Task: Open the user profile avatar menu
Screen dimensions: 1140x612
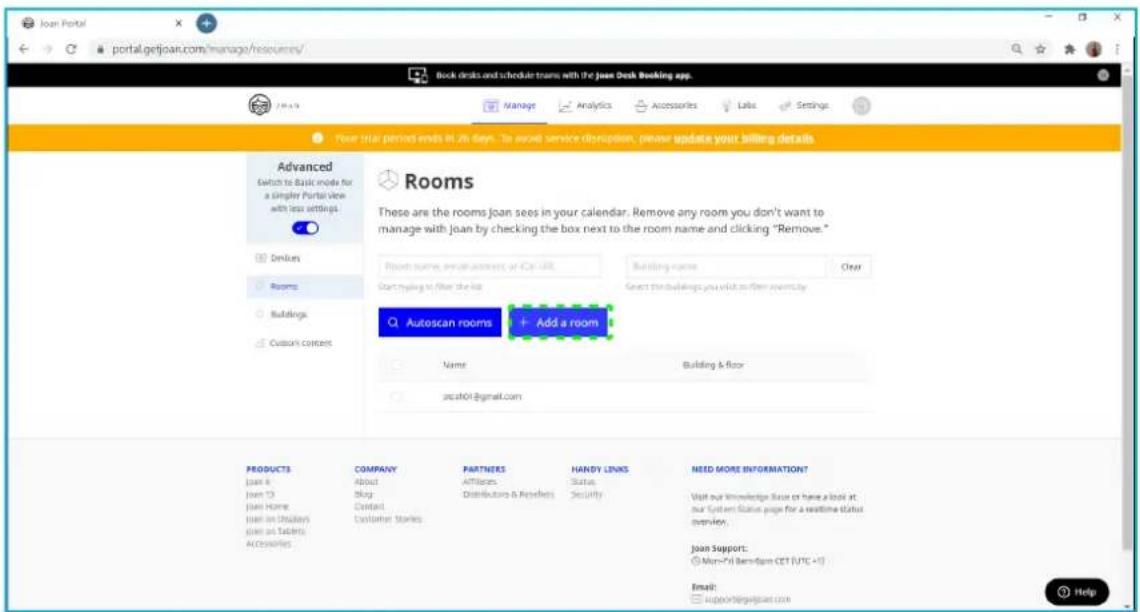Action: [x=858, y=106]
